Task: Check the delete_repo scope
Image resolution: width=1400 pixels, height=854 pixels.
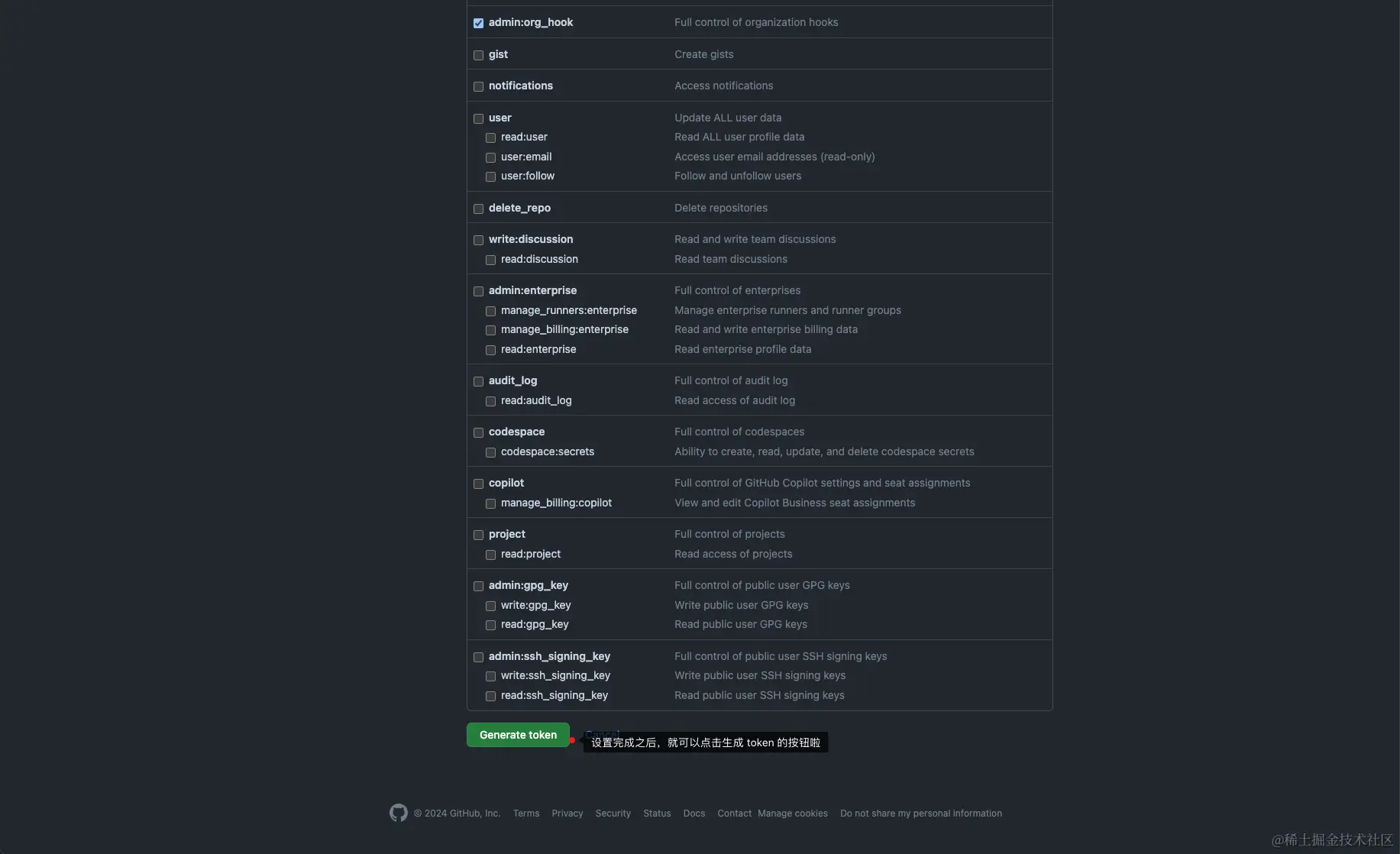Action: 478,209
